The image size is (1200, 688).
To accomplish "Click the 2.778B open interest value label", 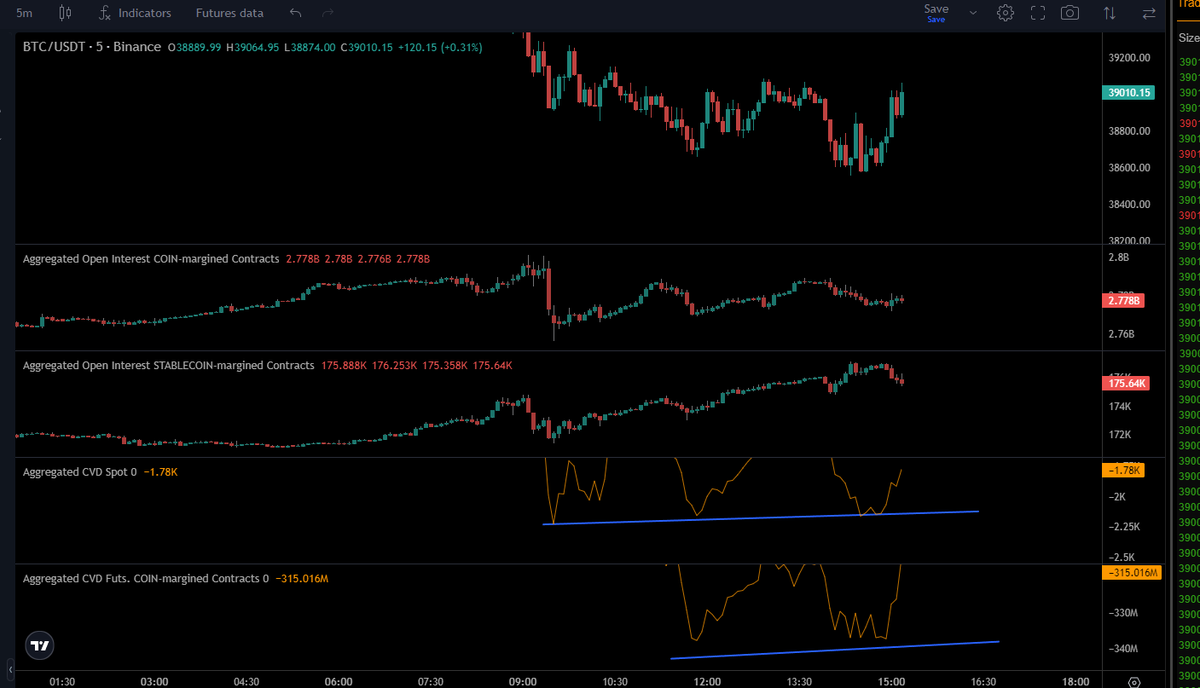I will pyautogui.click(x=1124, y=301).
